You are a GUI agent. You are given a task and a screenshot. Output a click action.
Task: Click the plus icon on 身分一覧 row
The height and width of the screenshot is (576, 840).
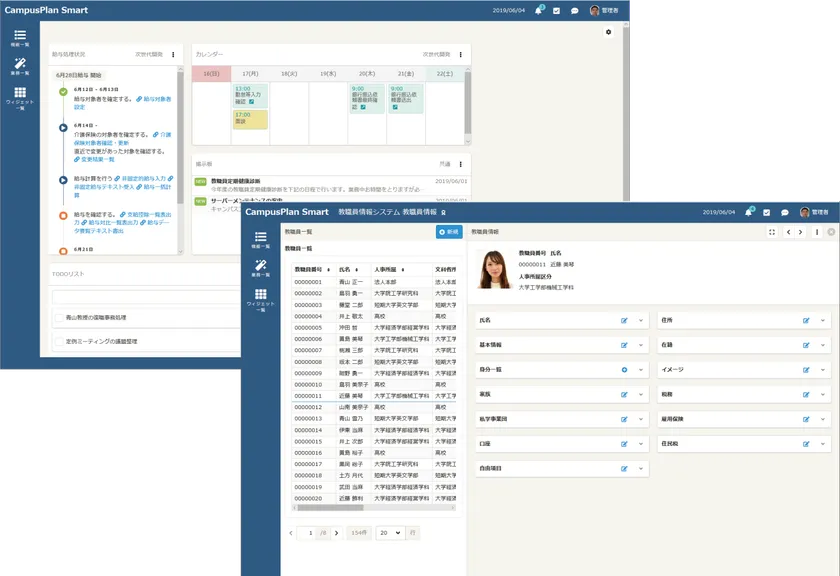click(624, 370)
